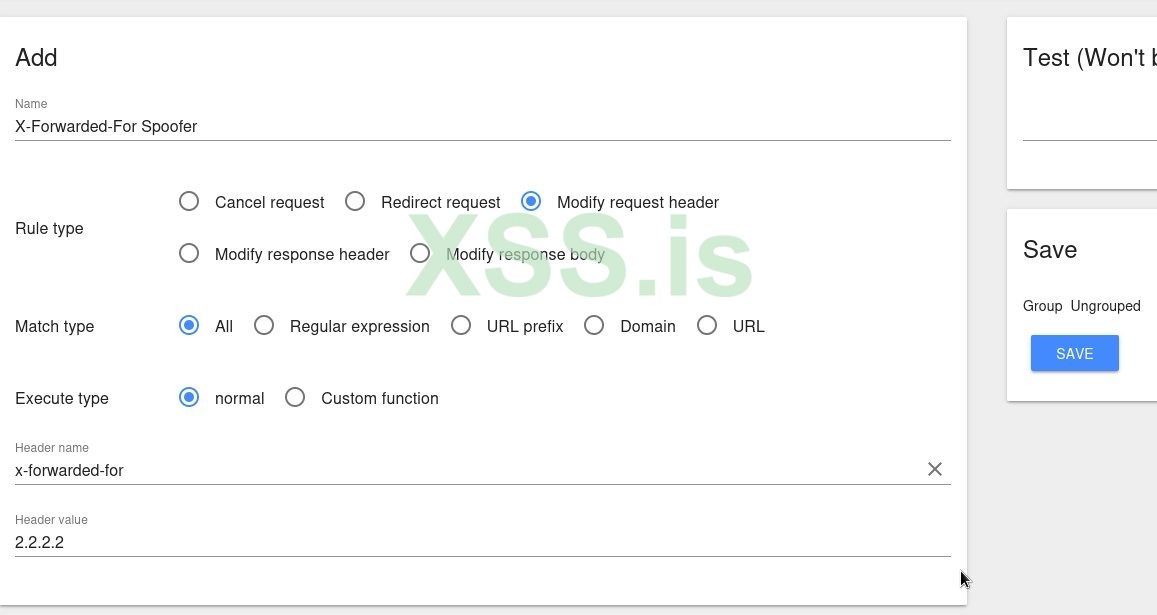The width and height of the screenshot is (1157, 615).
Task: Click the Add card heading
Action: pos(36,58)
